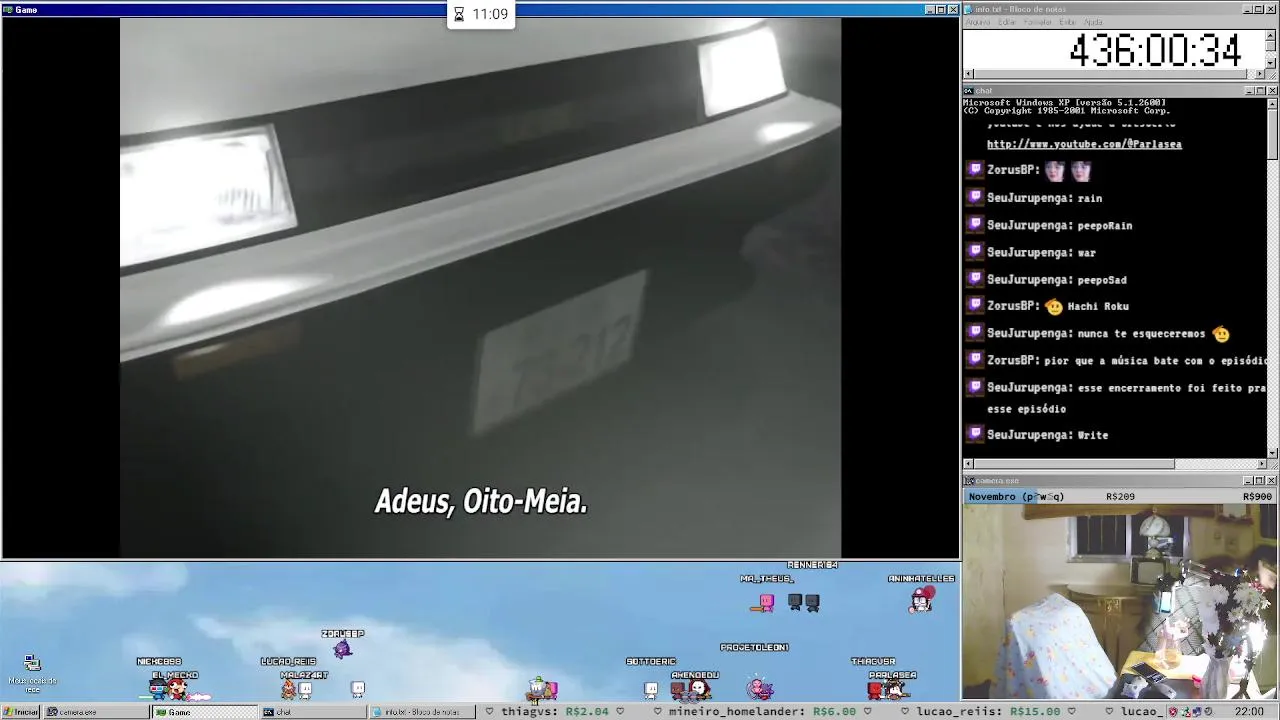Open the youtube.com/@Parlasea link in chat
The image size is (1280, 720).
pos(1084,144)
